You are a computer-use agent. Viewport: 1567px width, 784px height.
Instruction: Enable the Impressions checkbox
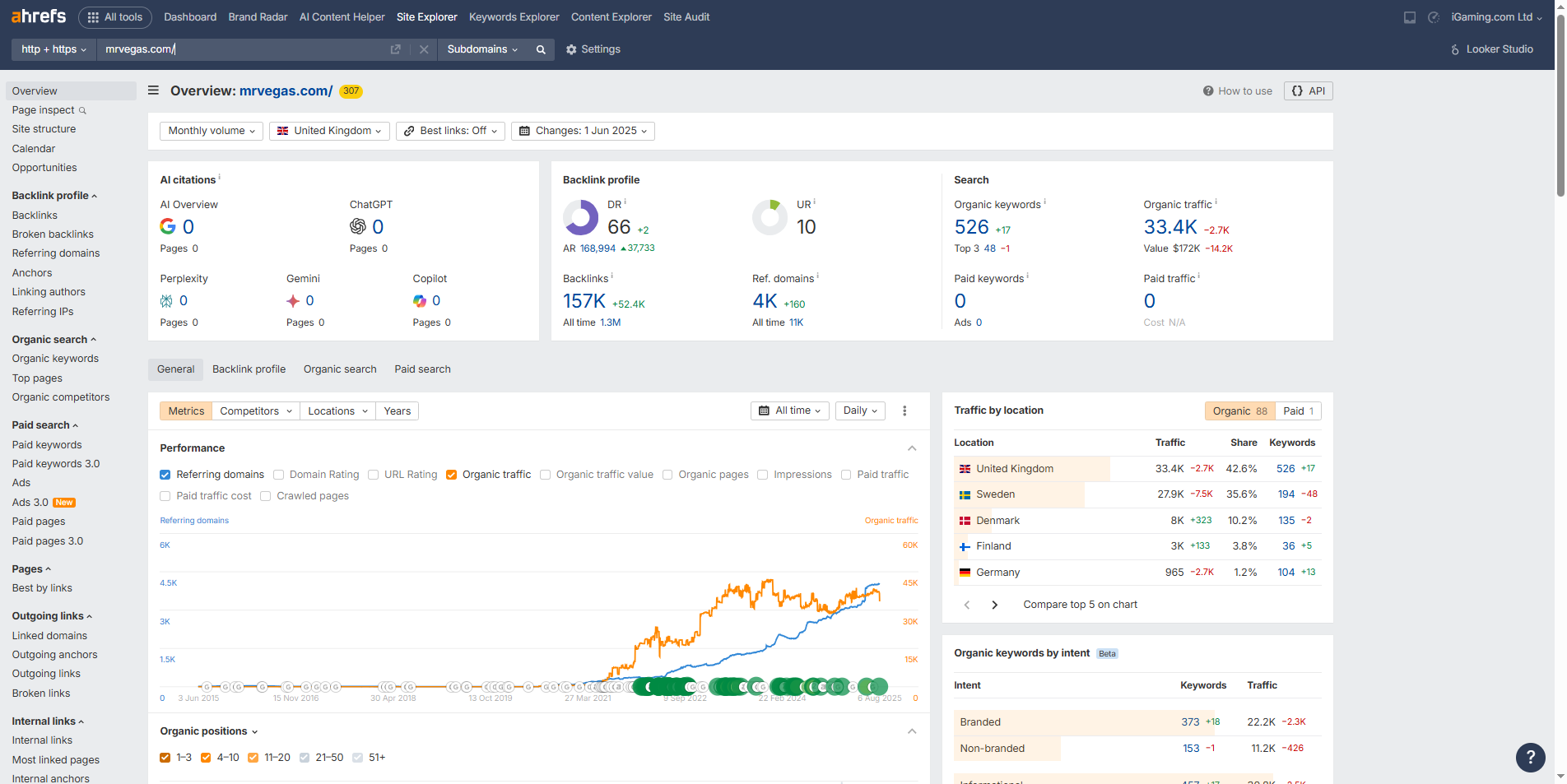(x=763, y=475)
